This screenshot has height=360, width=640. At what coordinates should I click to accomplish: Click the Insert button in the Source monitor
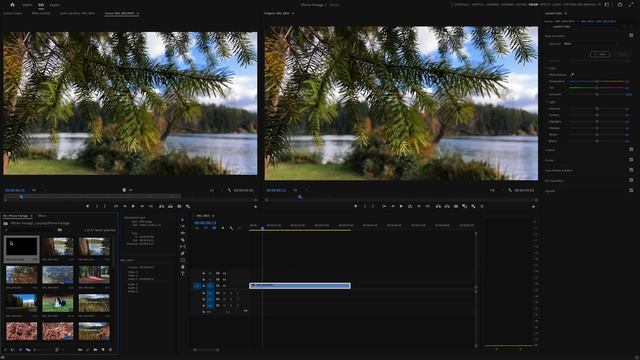tap(162, 207)
